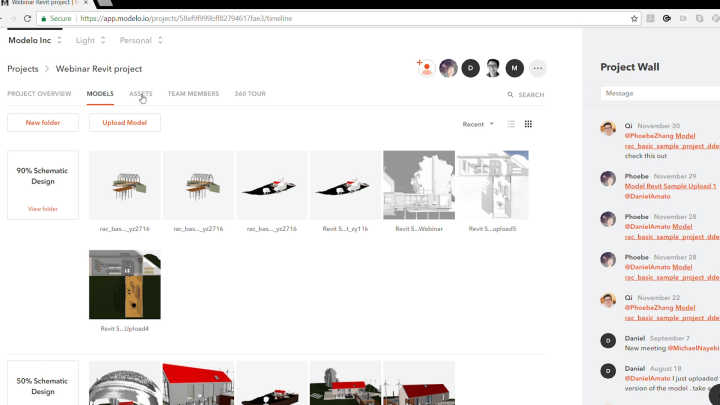This screenshot has width=720, height=405.
Task: Open the woman's photo member avatar
Action: 448,68
